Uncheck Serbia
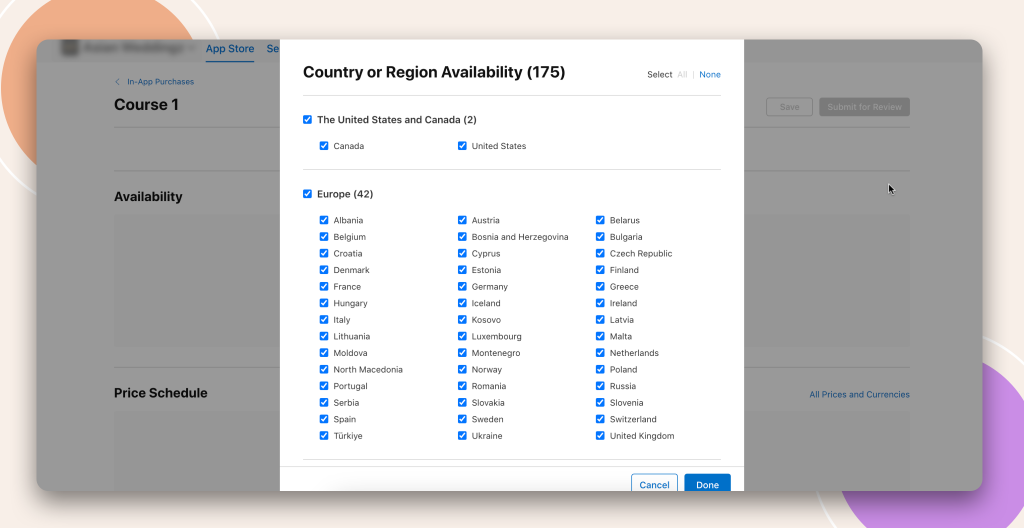The width and height of the screenshot is (1024, 528). [x=324, y=403]
